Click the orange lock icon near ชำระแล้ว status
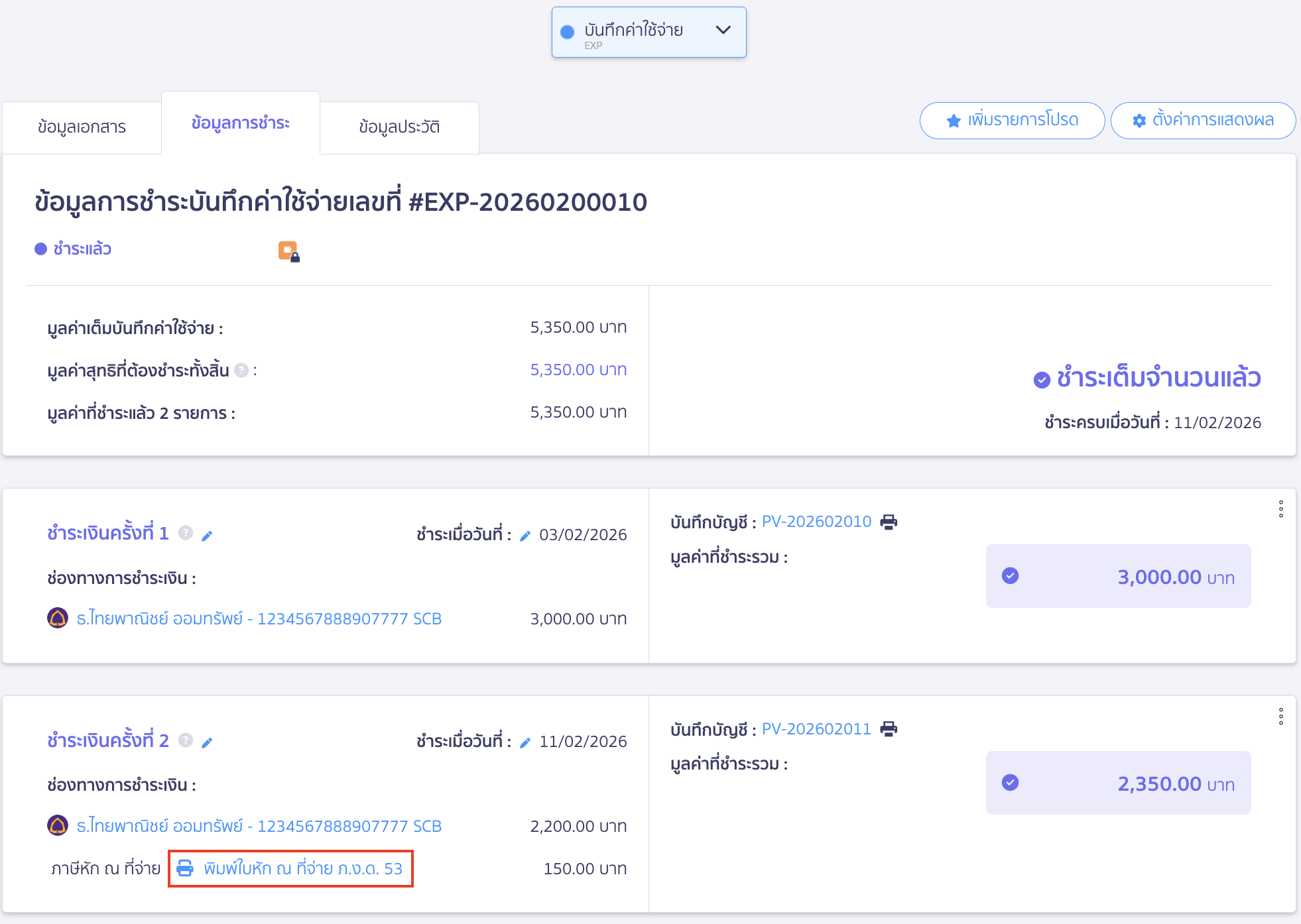The image size is (1301, 924). 289,251
